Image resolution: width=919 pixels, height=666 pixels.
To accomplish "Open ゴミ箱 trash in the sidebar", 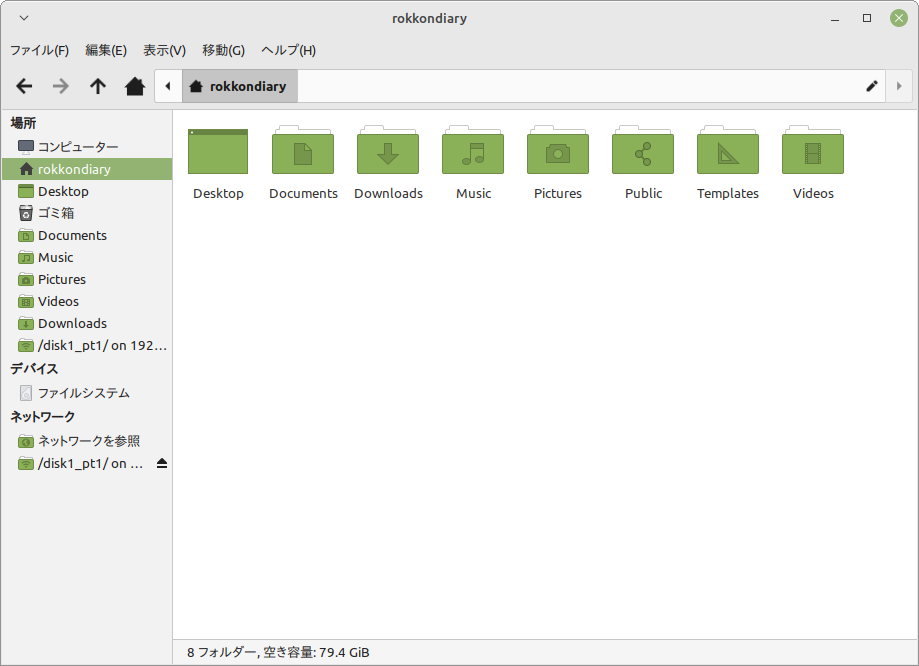I will [87, 213].
